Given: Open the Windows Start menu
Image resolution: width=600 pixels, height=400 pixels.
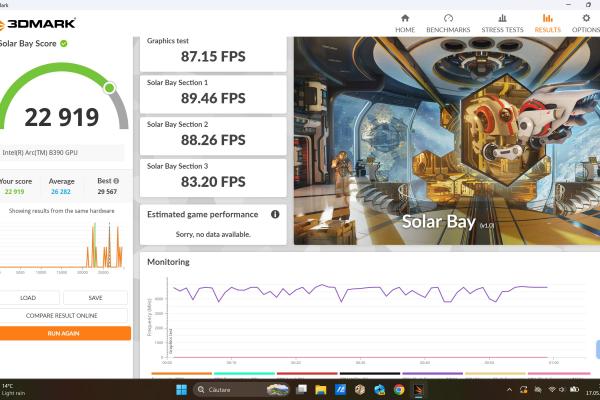Looking at the screenshot, I should [181, 390].
